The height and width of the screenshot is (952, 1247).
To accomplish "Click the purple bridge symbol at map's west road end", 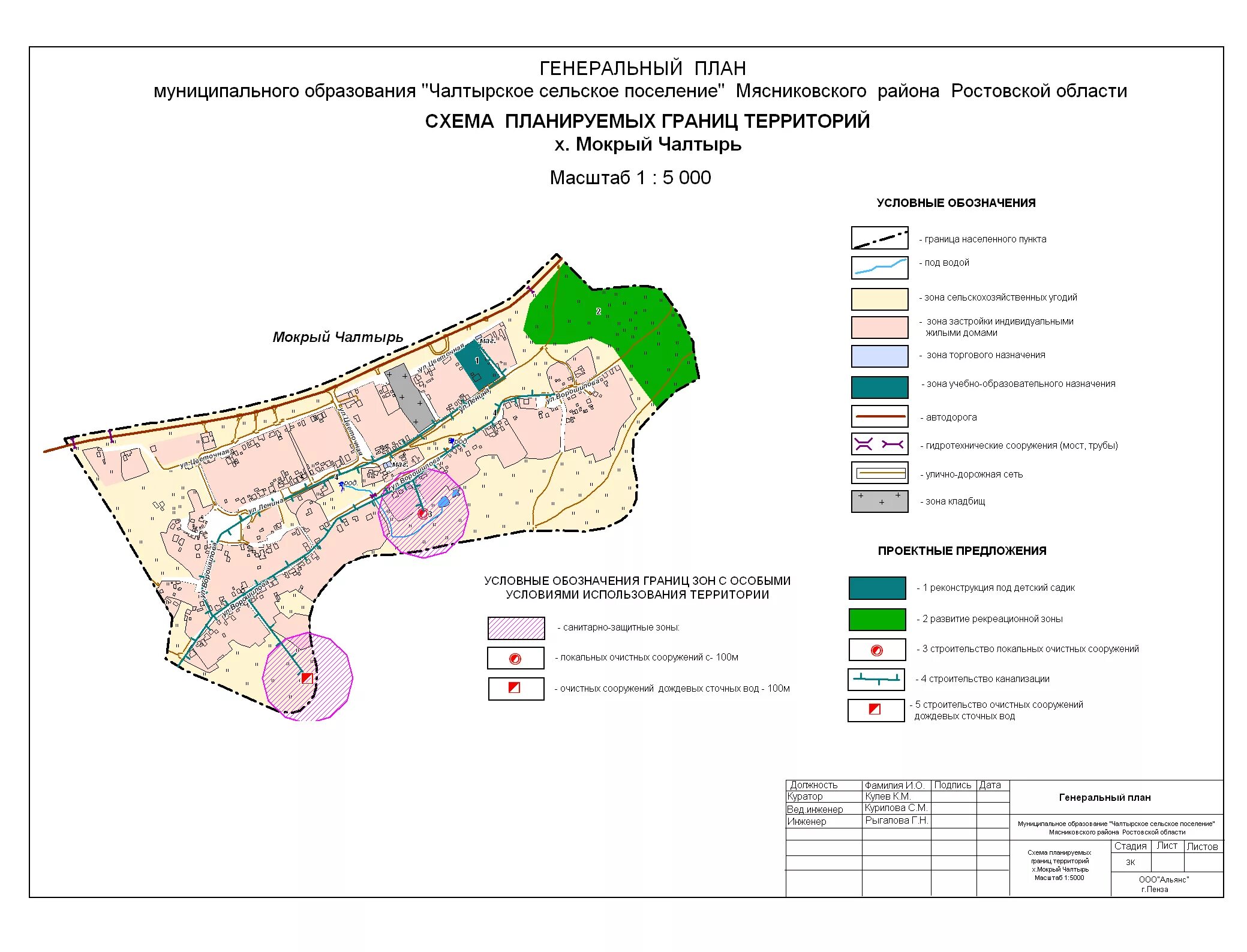I will click(x=73, y=442).
